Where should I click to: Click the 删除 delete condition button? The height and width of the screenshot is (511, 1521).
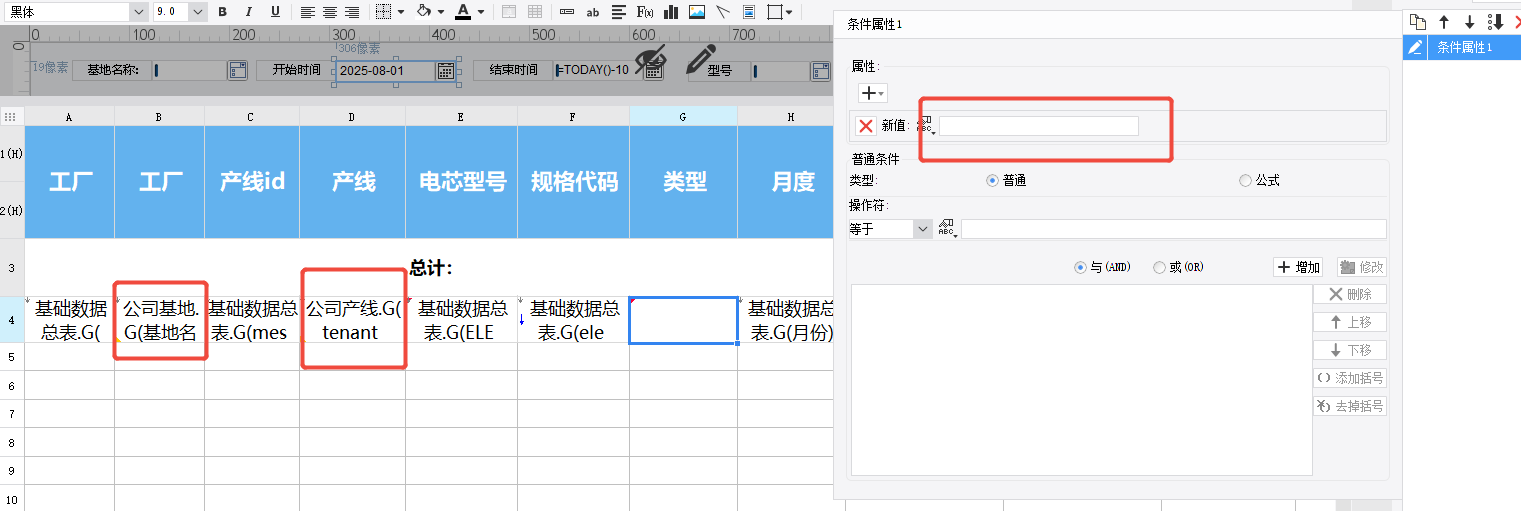[x=1350, y=294]
